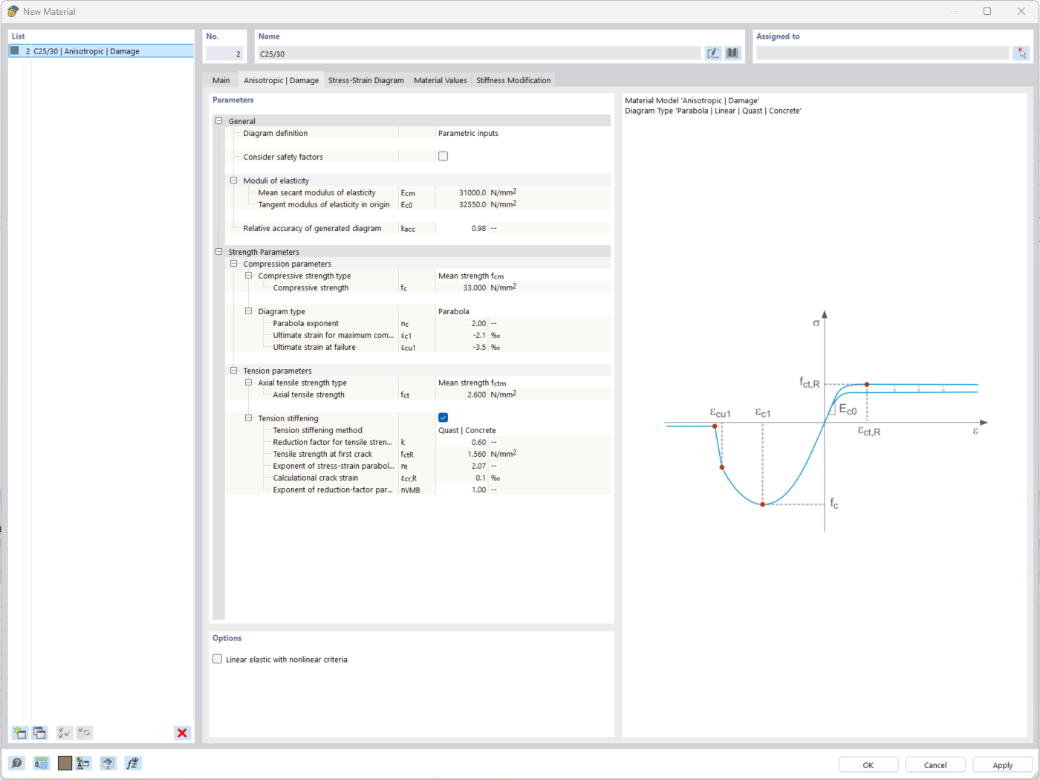
Task: Click the Name field containing C25/30
Action: pyautogui.click(x=479, y=54)
